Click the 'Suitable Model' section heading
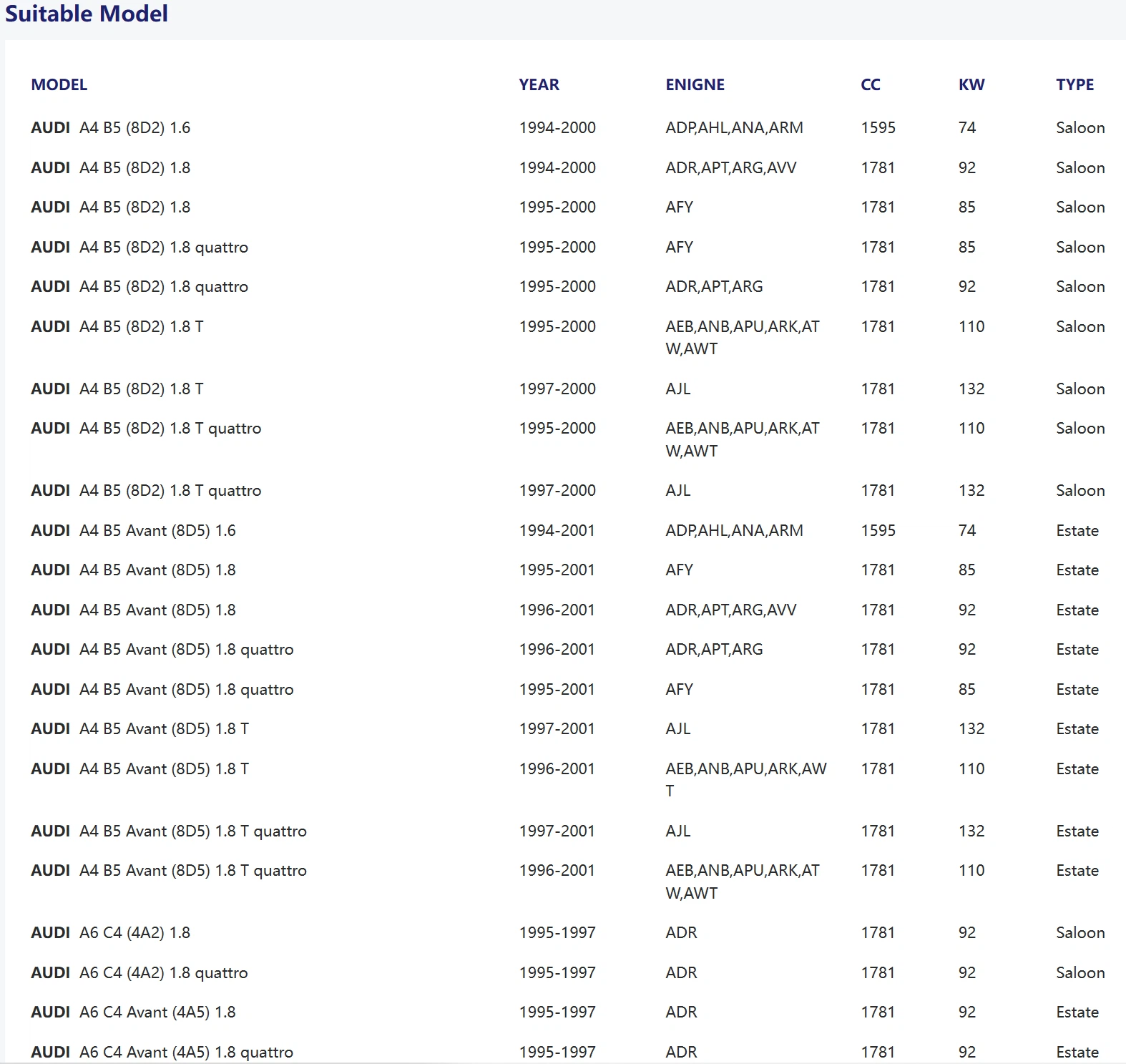 pyautogui.click(x=87, y=14)
